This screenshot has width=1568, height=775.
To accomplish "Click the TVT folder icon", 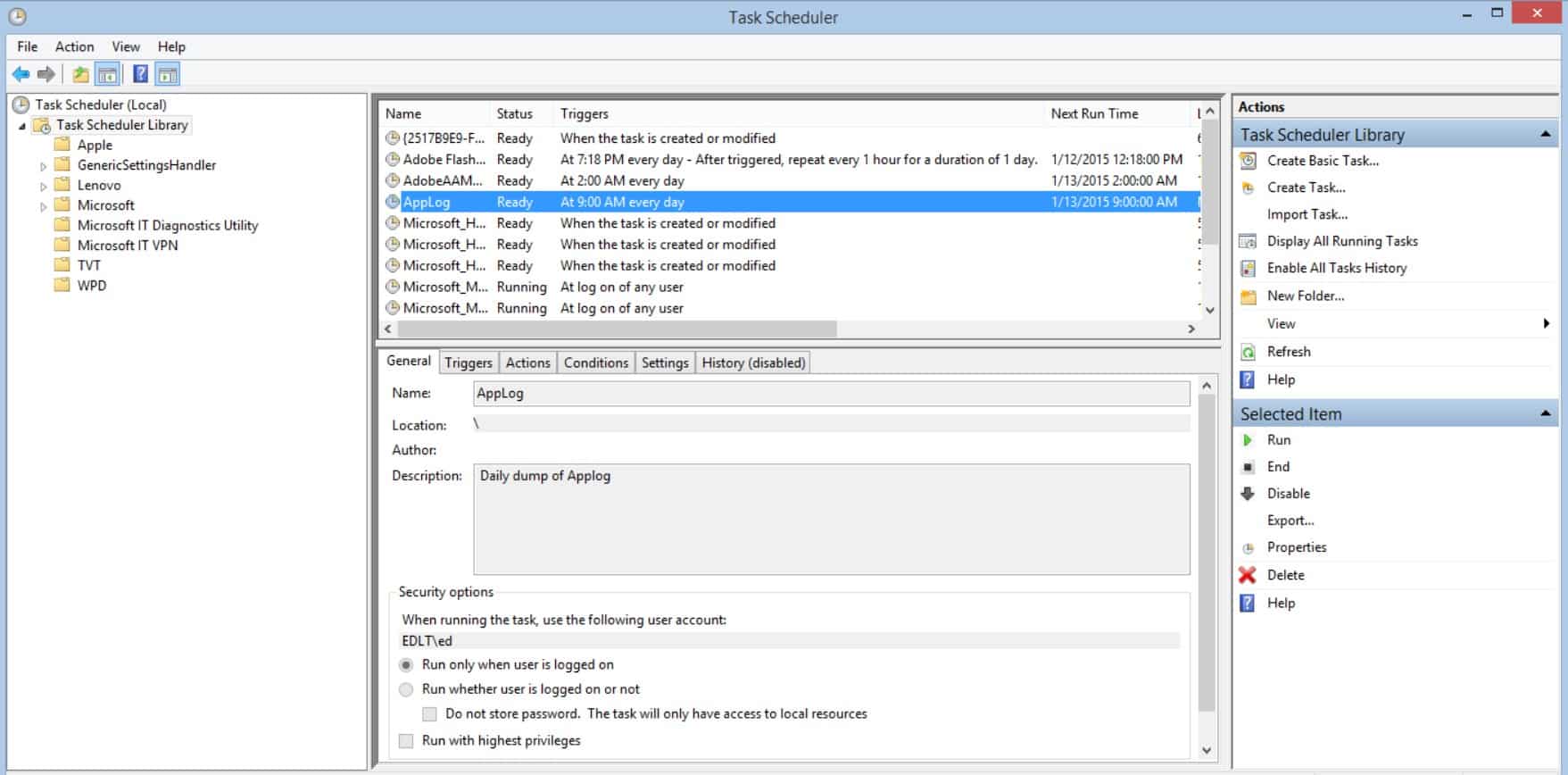I will click(62, 265).
